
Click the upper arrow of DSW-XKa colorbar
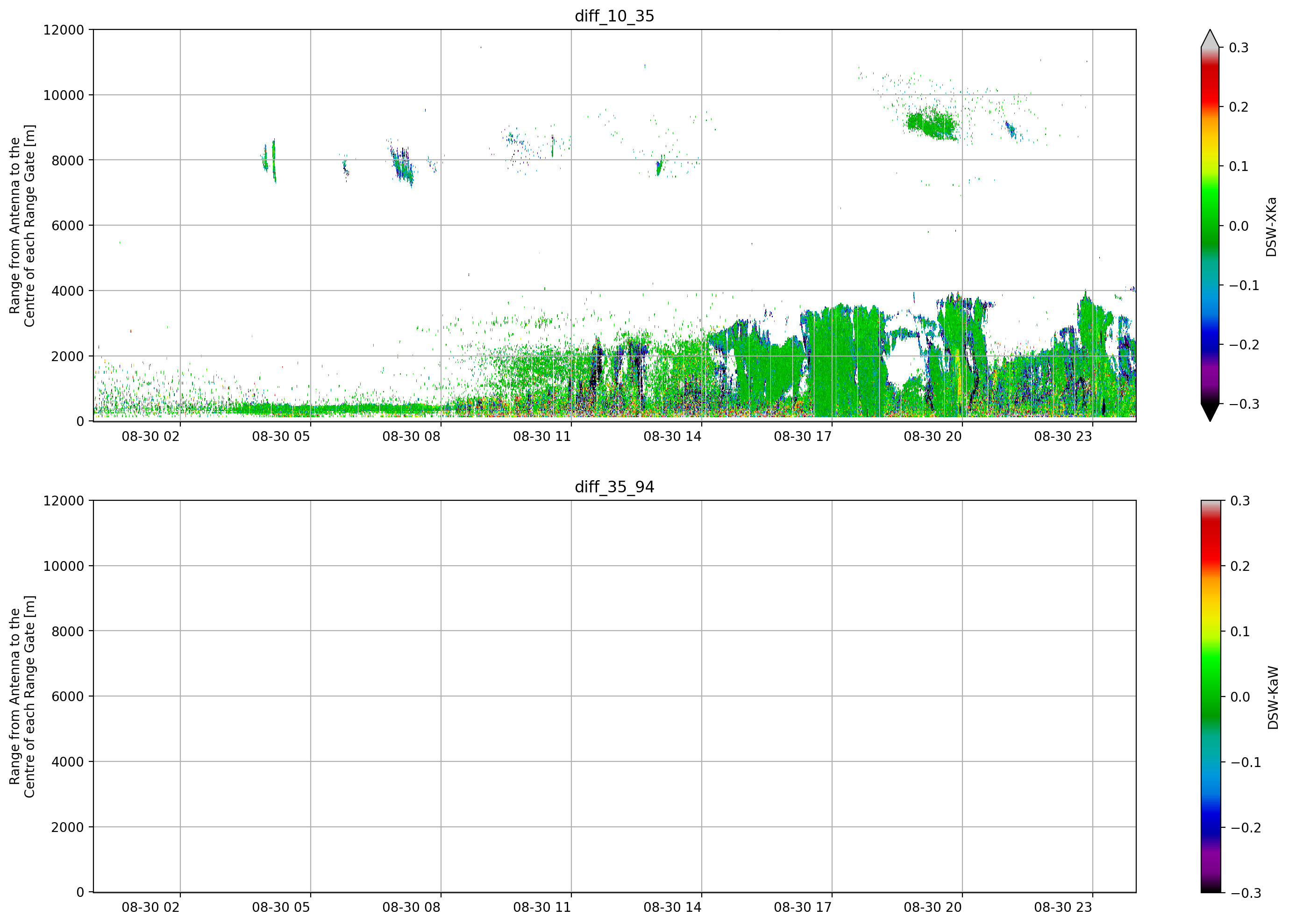coord(1210,38)
